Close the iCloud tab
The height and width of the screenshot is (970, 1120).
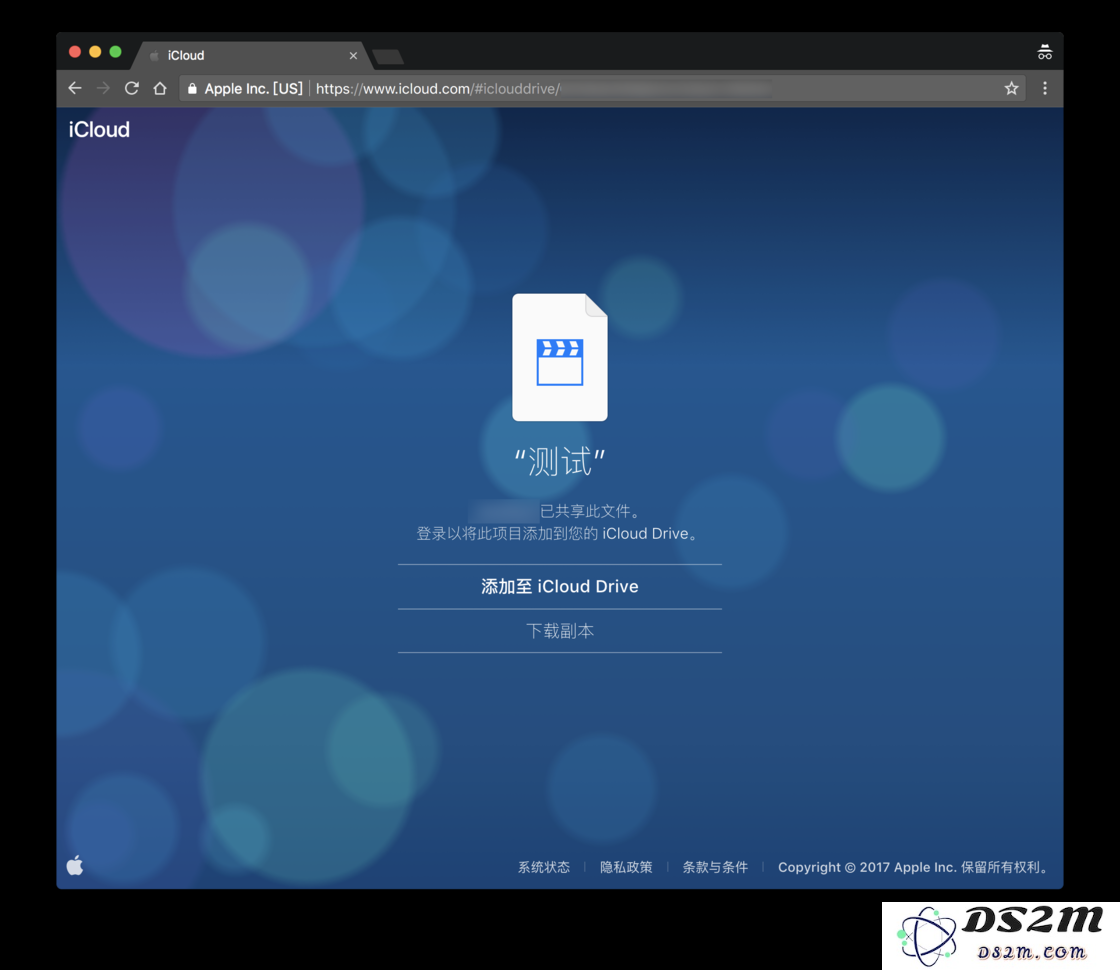click(353, 56)
